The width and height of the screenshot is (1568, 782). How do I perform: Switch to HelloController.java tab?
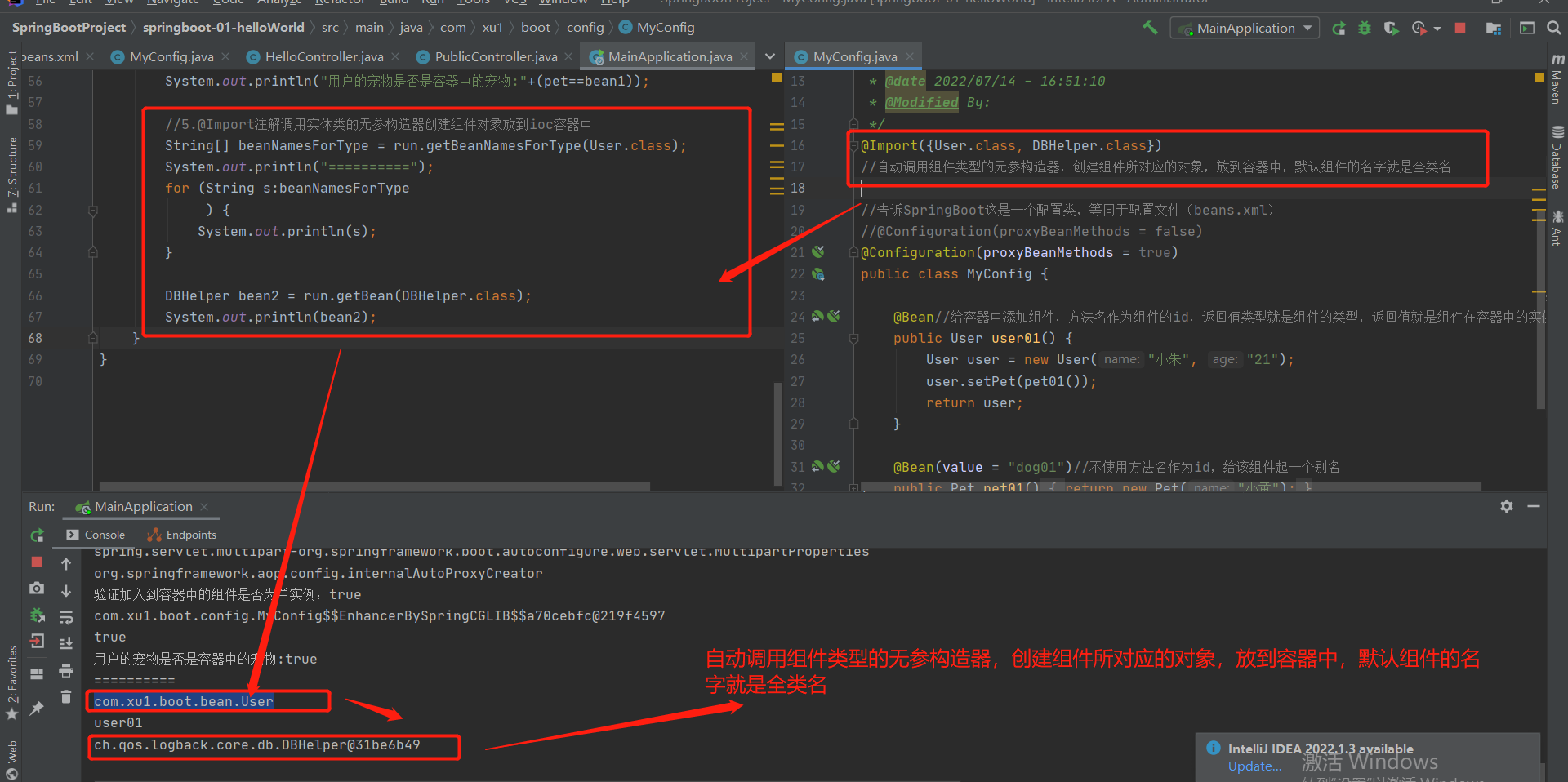click(324, 56)
